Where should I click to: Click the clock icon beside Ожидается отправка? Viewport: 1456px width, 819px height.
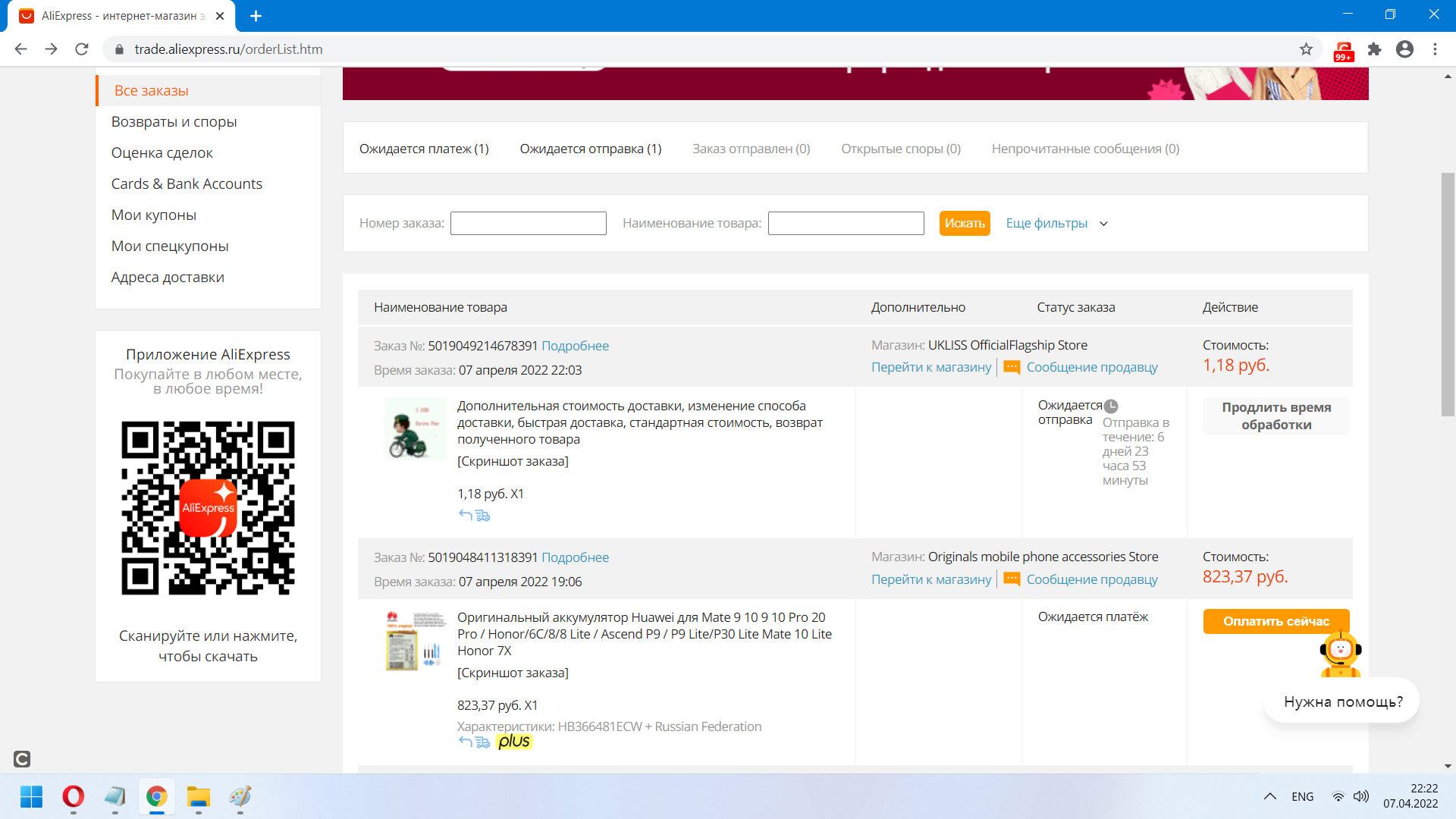[x=1111, y=406]
